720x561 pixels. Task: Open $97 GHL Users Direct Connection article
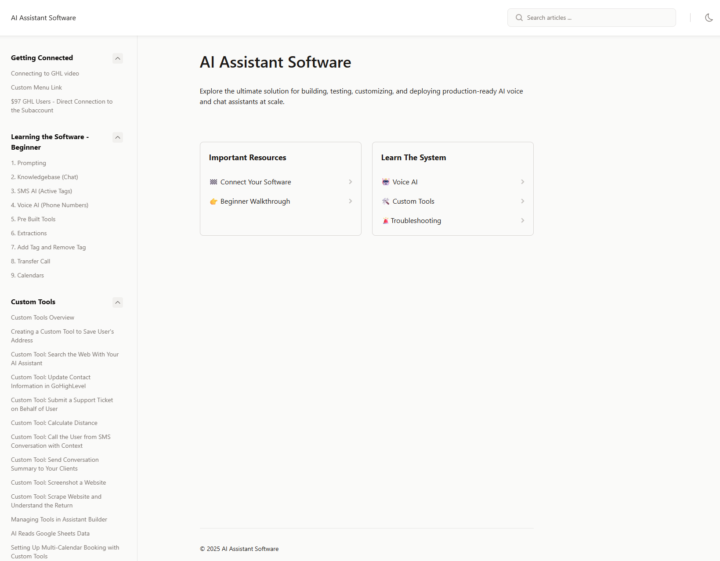pyautogui.click(x=62, y=106)
